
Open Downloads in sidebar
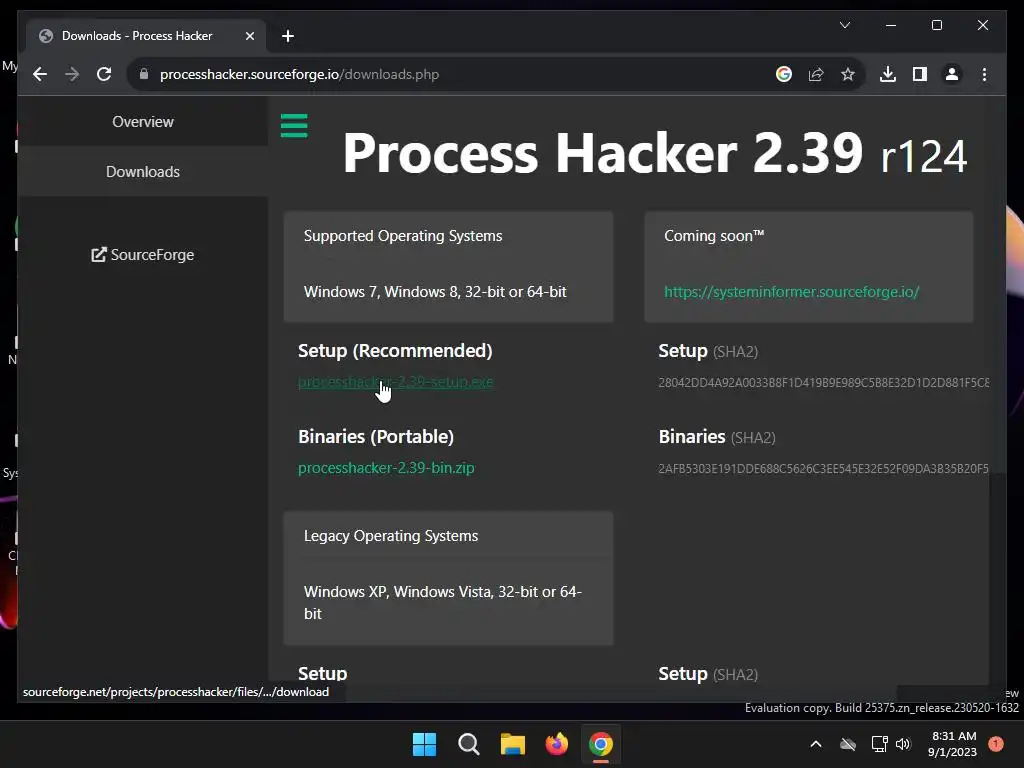(x=143, y=172)
